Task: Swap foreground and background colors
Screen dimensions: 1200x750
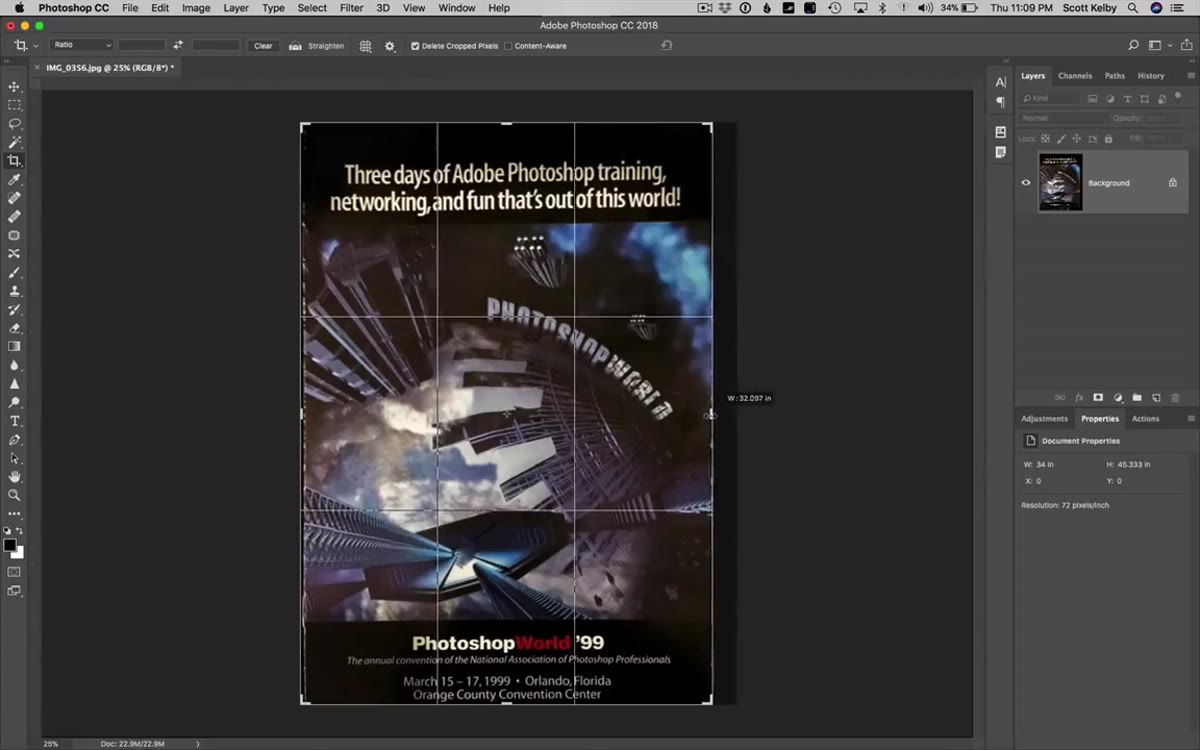Action: coord(20,531)
